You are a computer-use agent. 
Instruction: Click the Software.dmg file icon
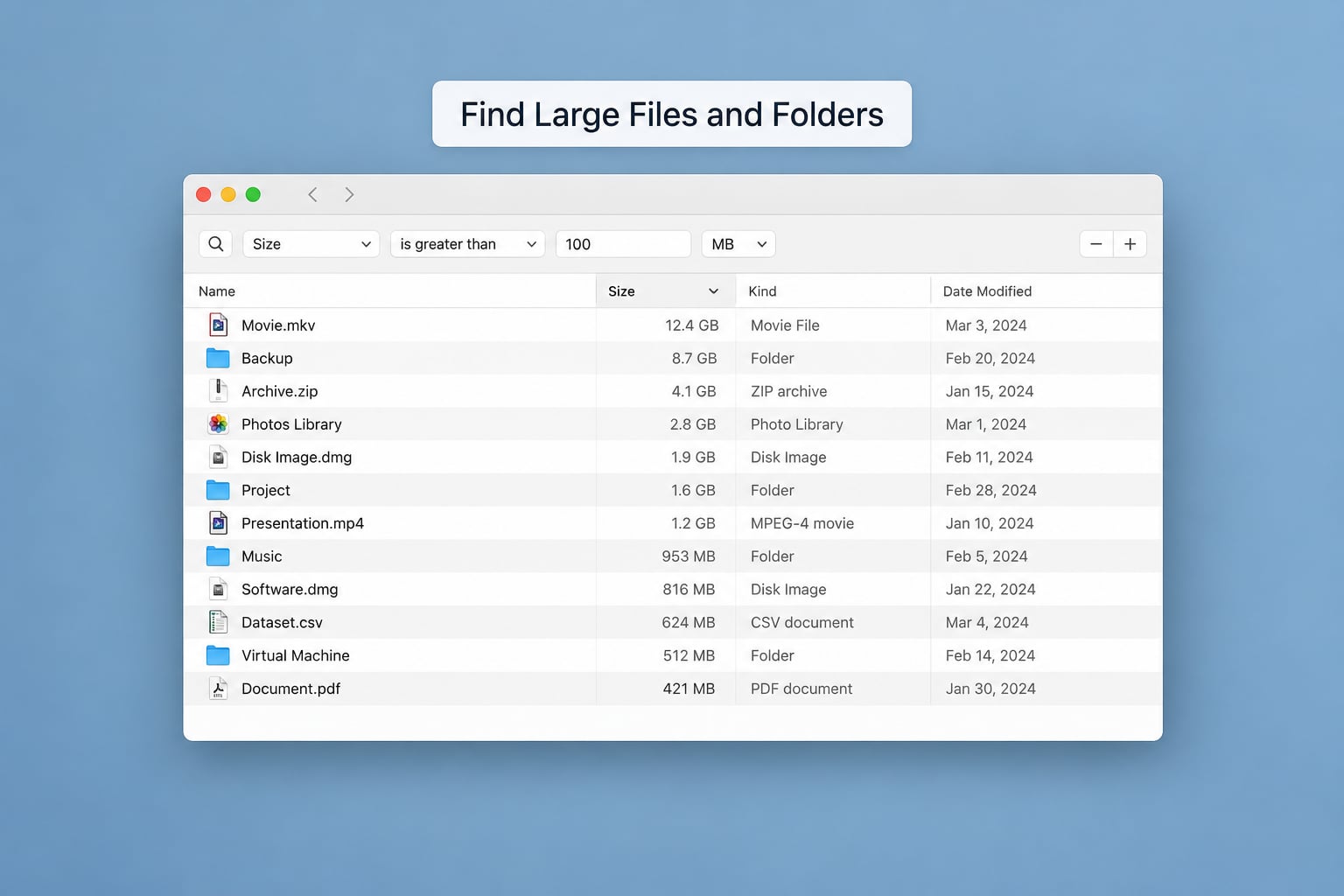click(x=218, y=589)
